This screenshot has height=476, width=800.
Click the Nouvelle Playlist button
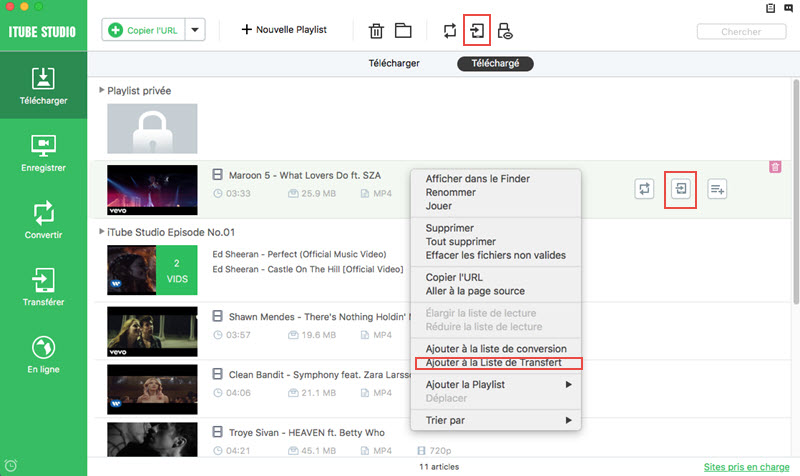tap(284, 30)
